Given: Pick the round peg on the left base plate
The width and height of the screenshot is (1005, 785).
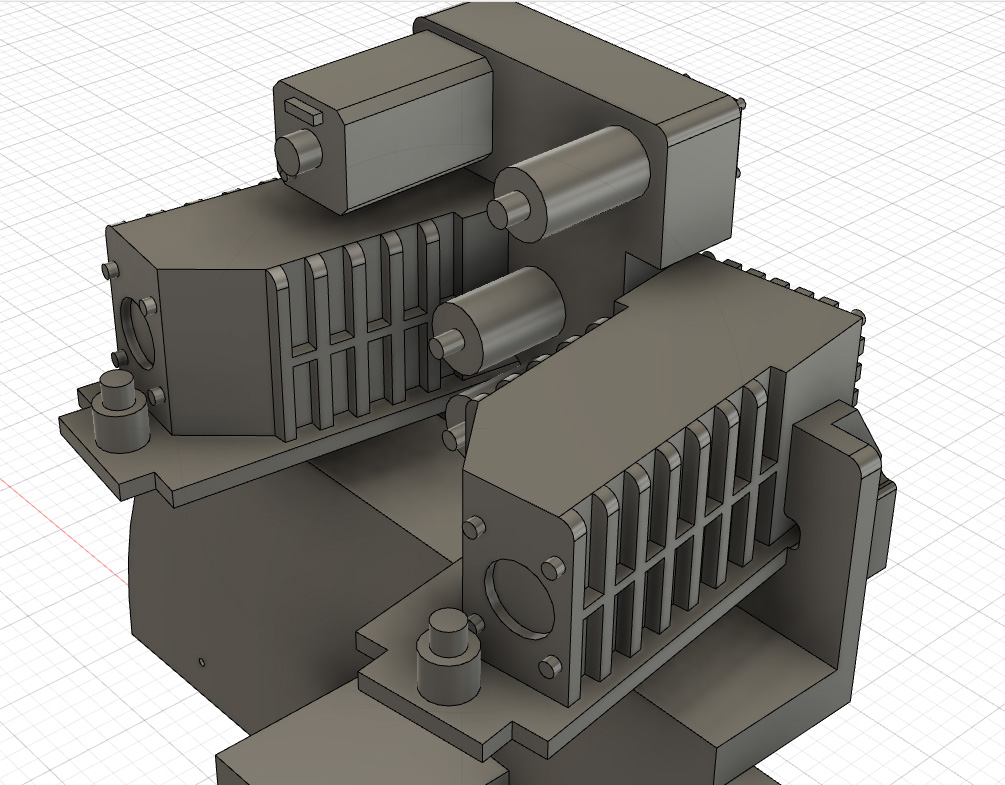Looking at the screenshot, I should (x=122, y=410).
